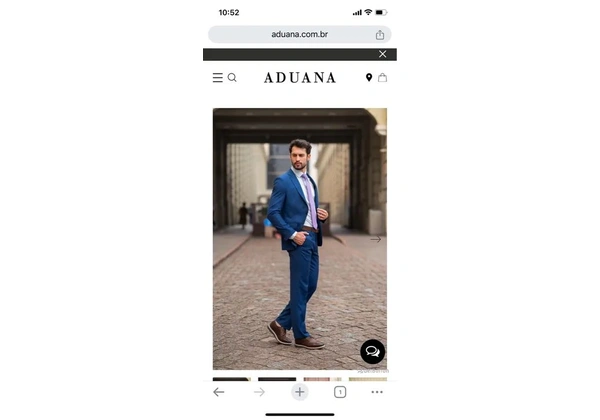Select the beige product thumbnail
The image size is (600, 420).
click(368, 379)
